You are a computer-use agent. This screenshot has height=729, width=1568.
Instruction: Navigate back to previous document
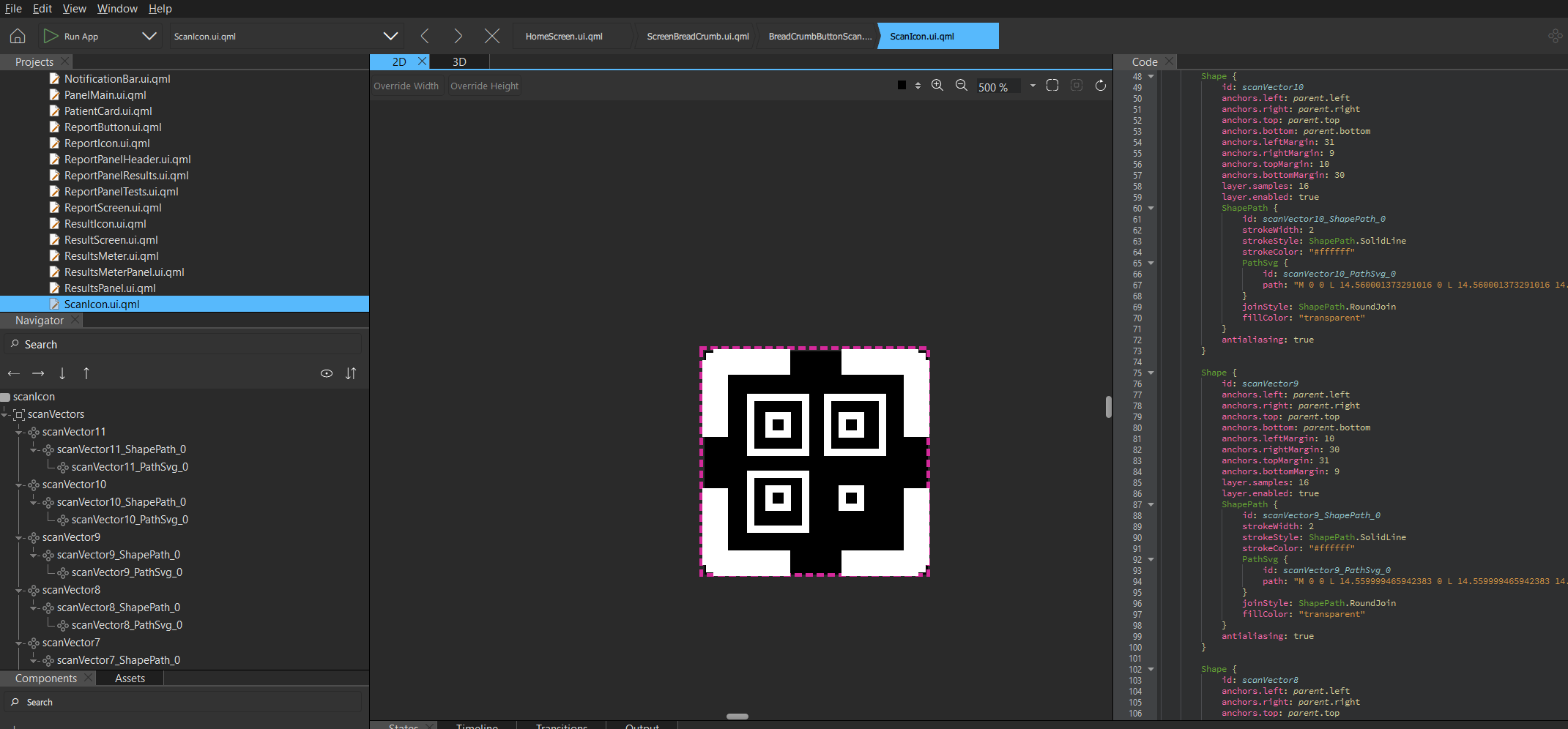[x=425, y=36]
